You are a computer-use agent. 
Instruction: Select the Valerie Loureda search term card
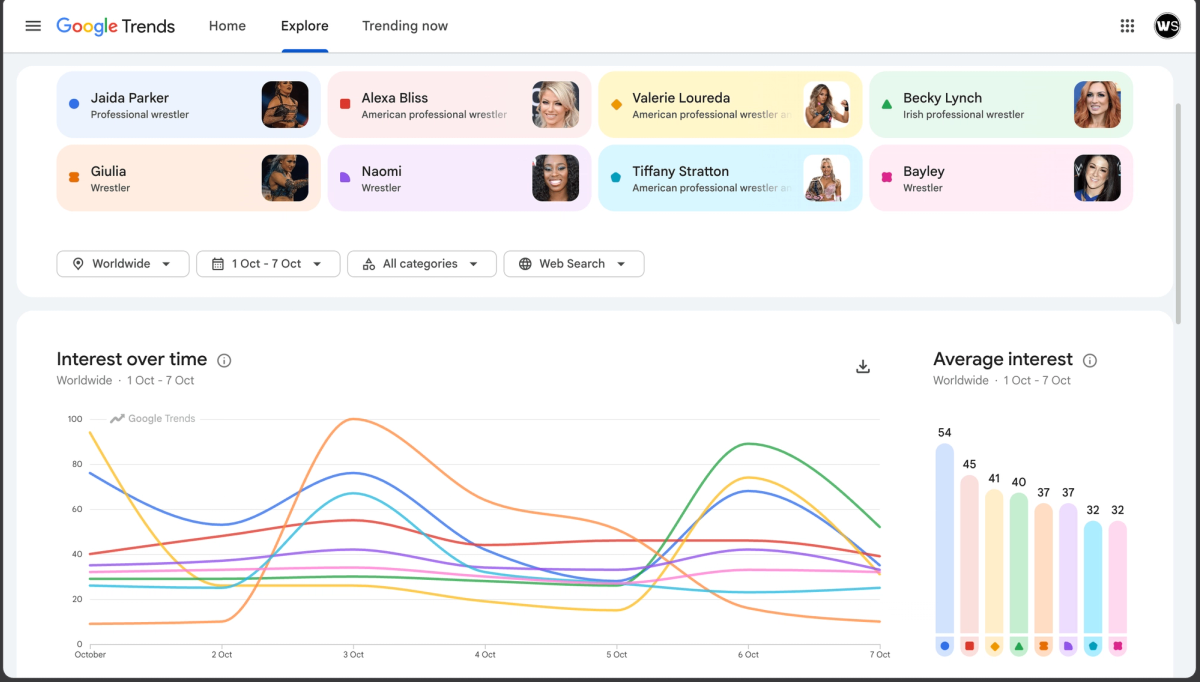[730, 105]
